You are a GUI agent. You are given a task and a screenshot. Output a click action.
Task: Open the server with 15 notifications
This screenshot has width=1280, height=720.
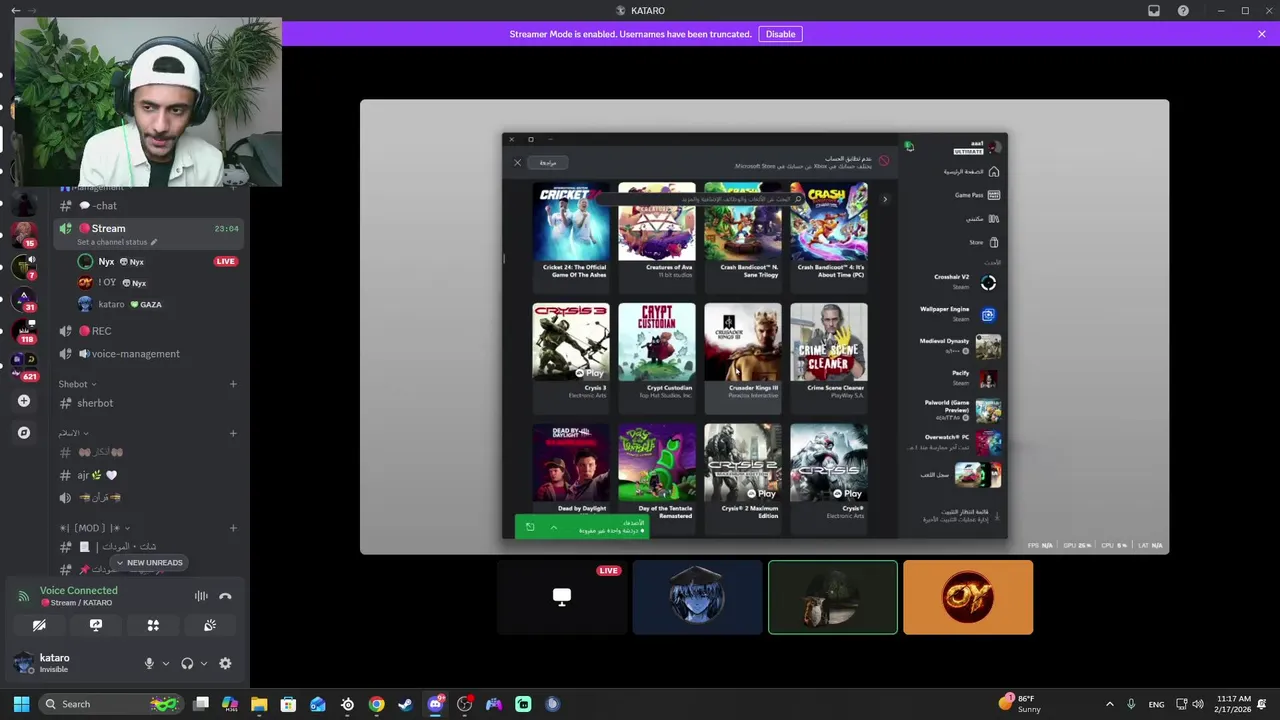(24, 235)
